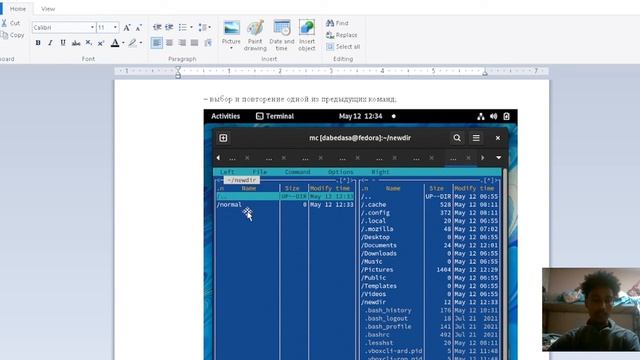This screenshot has width=640, height=360.
Task: Click .bash_history entry in right panel
Action: pyautogui.click(x=388, y=311)
